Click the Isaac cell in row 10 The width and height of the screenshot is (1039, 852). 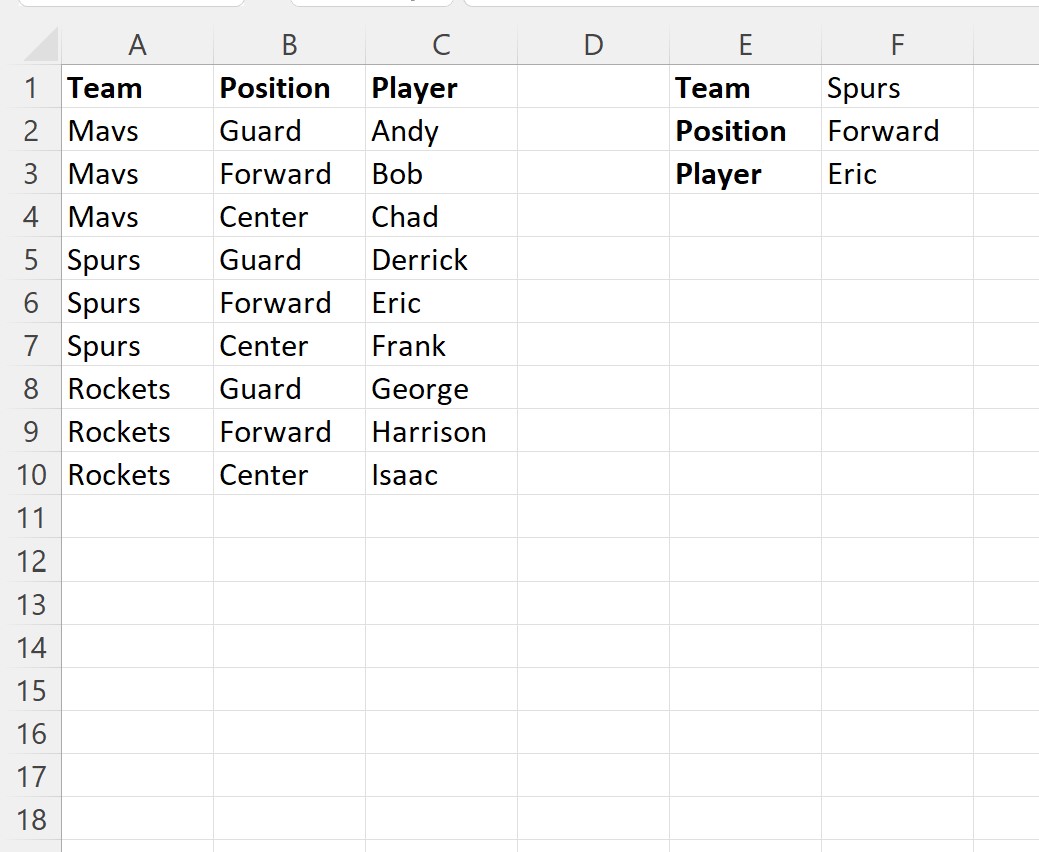(441, 474)
